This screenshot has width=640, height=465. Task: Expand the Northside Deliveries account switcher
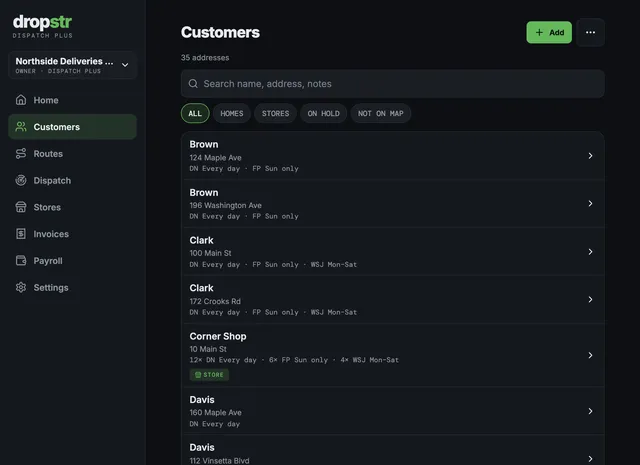click(x=72, y=65)
